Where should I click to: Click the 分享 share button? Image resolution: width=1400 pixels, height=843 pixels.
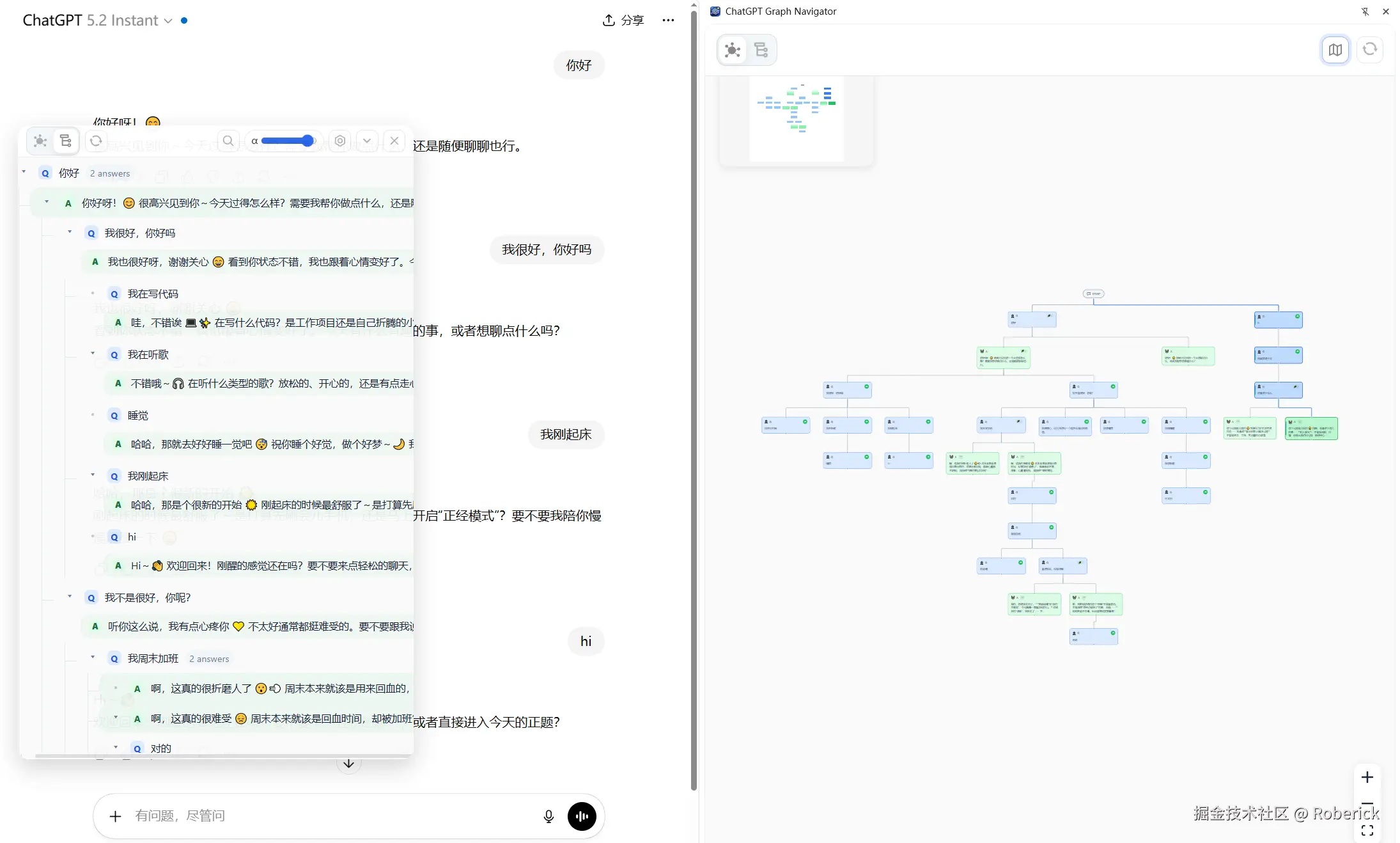tap(623, 20)
